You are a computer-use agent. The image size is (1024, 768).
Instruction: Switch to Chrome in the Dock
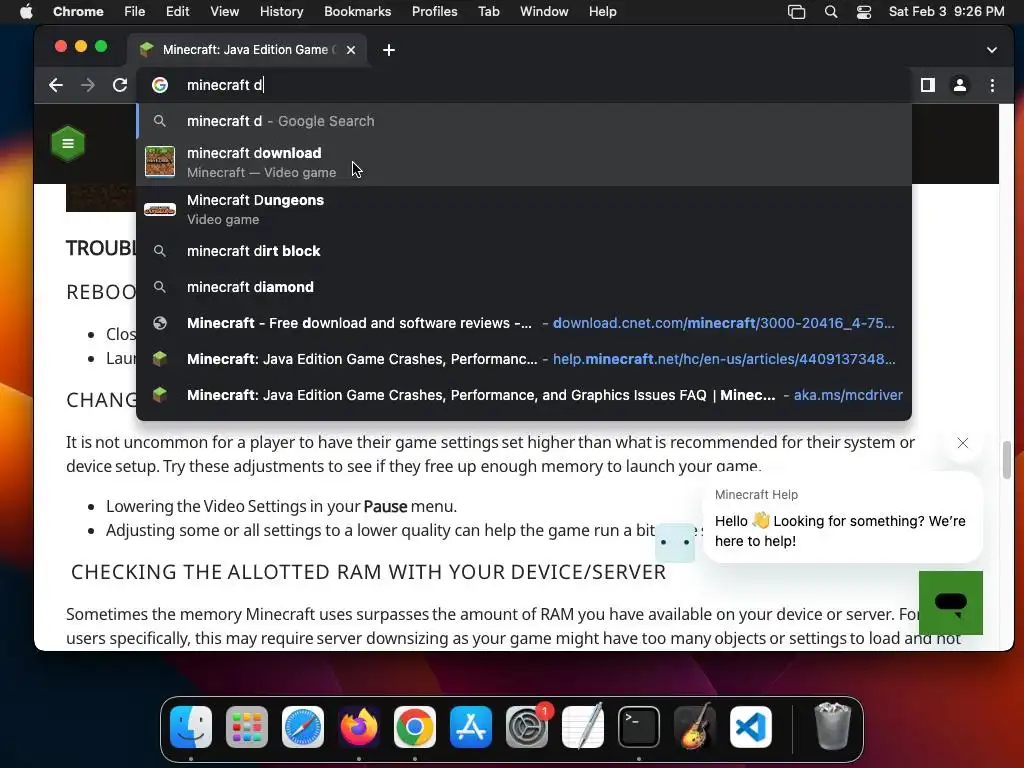coord(415,726)
